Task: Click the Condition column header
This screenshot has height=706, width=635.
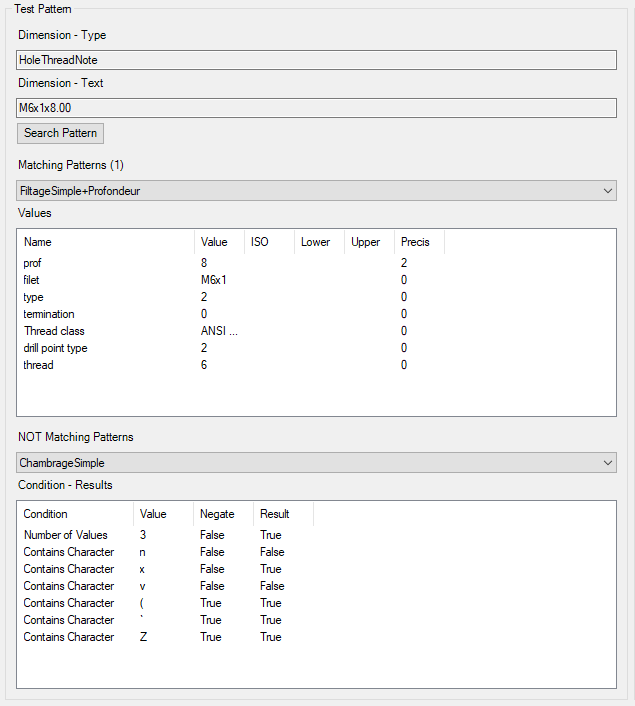Action: 75,514
